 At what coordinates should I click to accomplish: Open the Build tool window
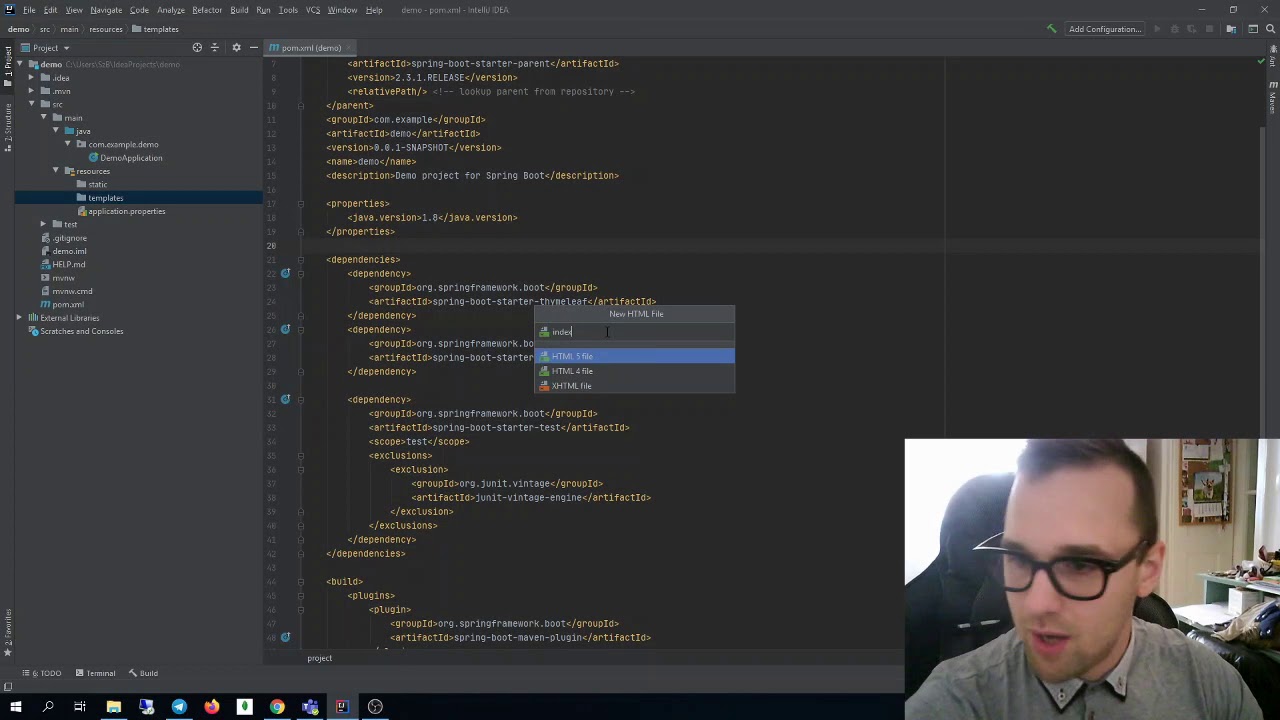coord(143,673)
